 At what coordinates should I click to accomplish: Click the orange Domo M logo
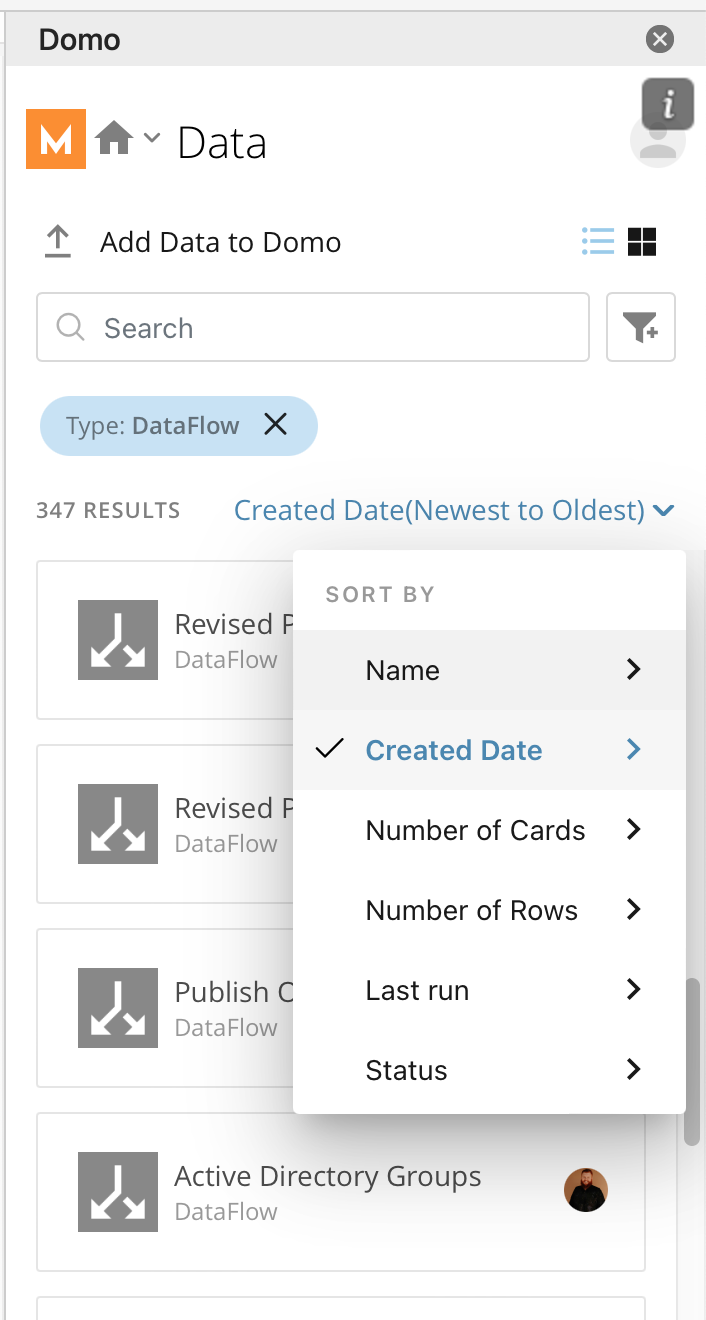(x=56, y=140)
